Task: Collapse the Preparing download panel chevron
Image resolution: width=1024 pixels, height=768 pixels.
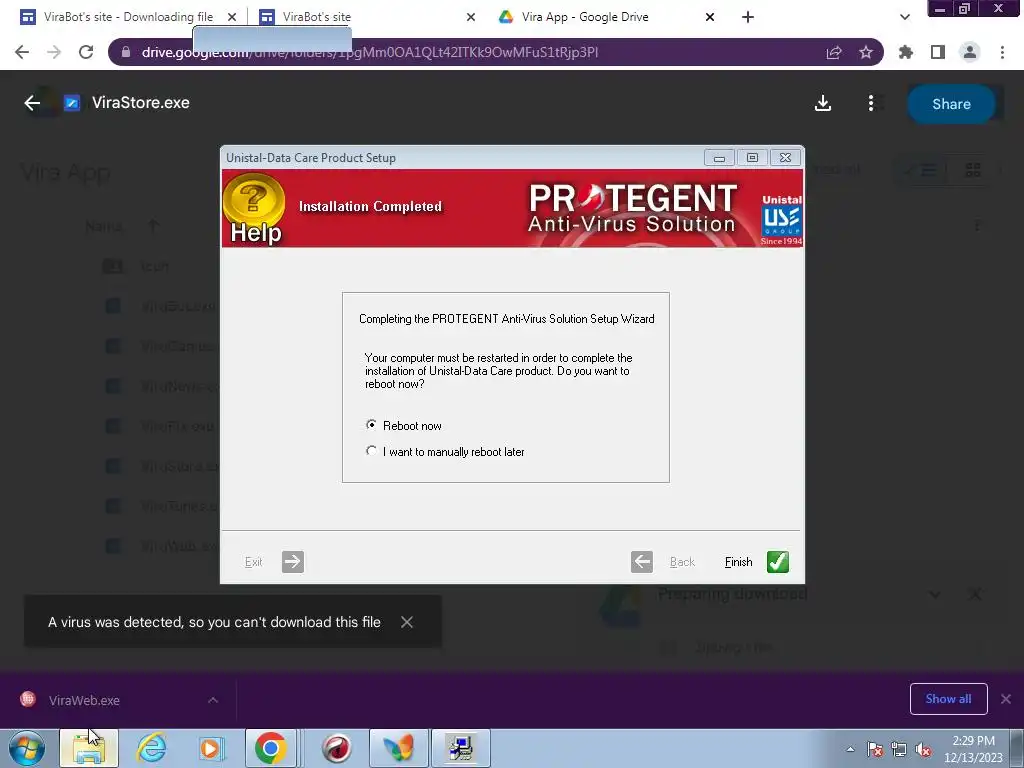Action: (935, 594)
